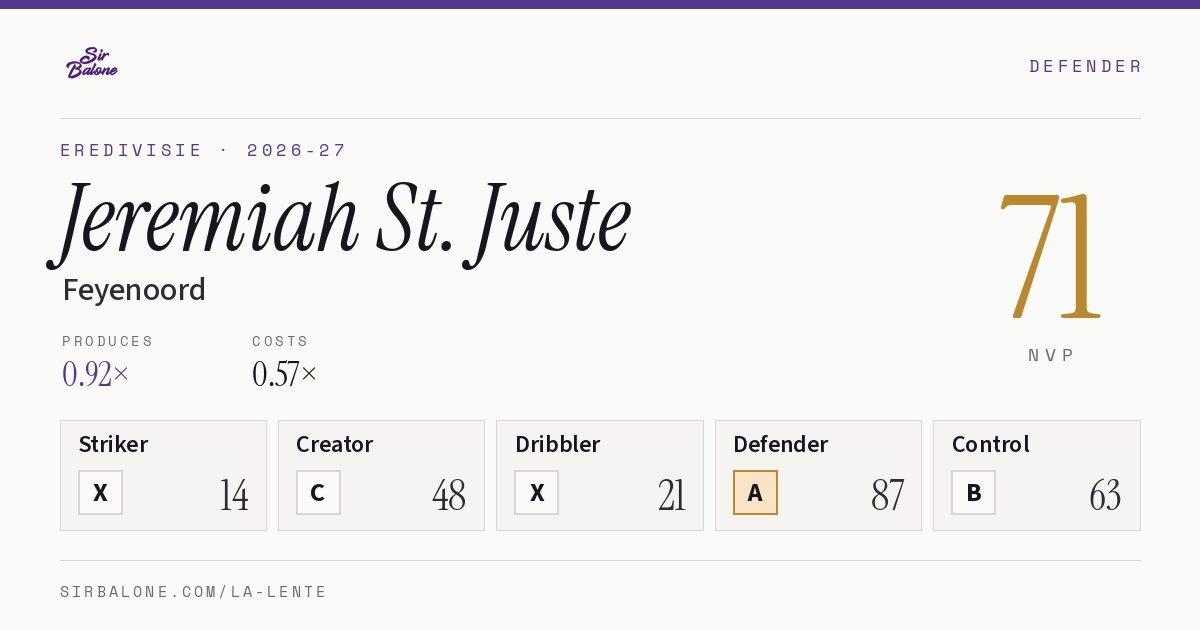Click the NVP label under the score
The width and height of the screenshot is (1200, 630).
[x=1051, y=355]
